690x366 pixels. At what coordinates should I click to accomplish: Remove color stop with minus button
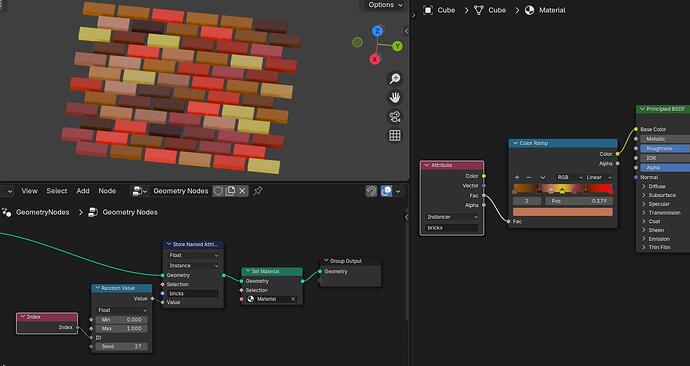pyautogui.click(x=529, y=177)
